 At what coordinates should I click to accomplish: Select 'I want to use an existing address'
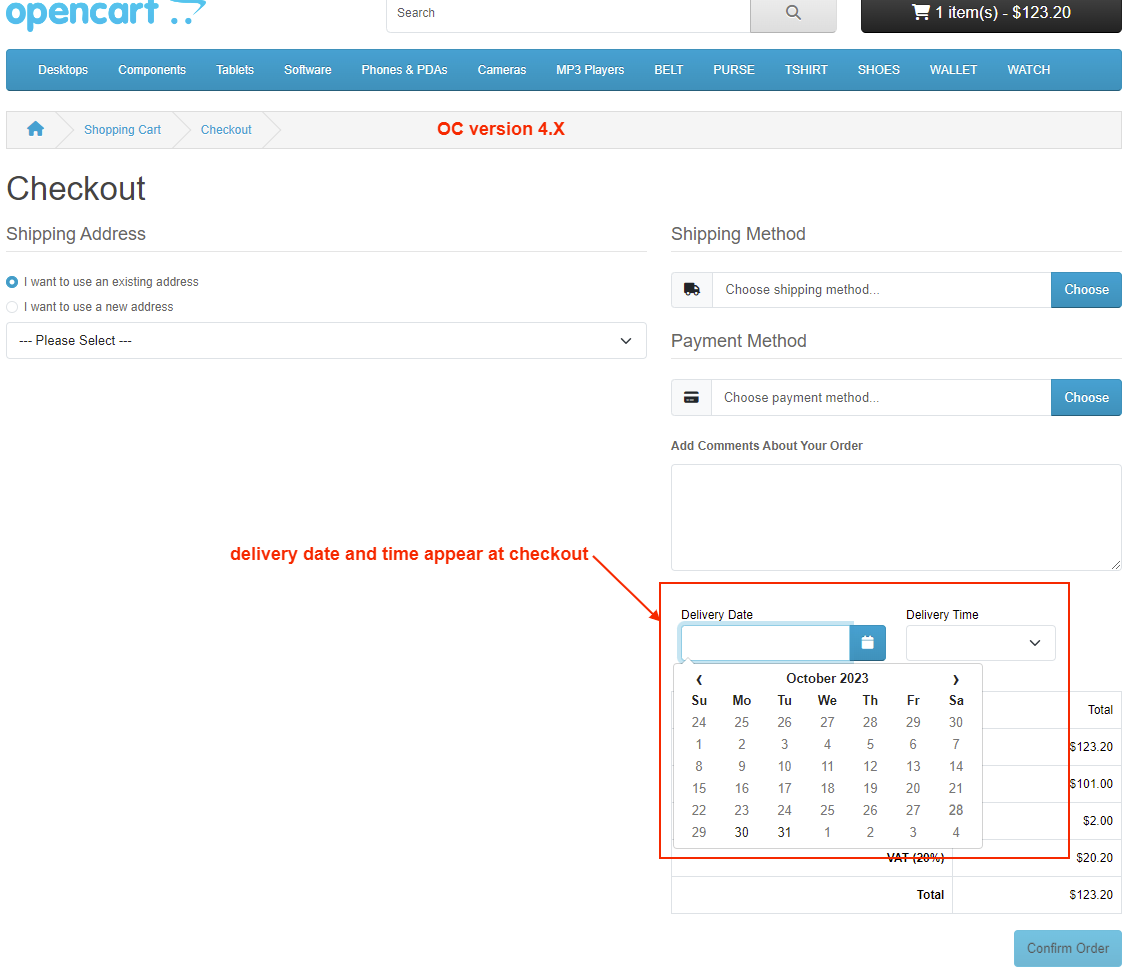pos(12,282)
